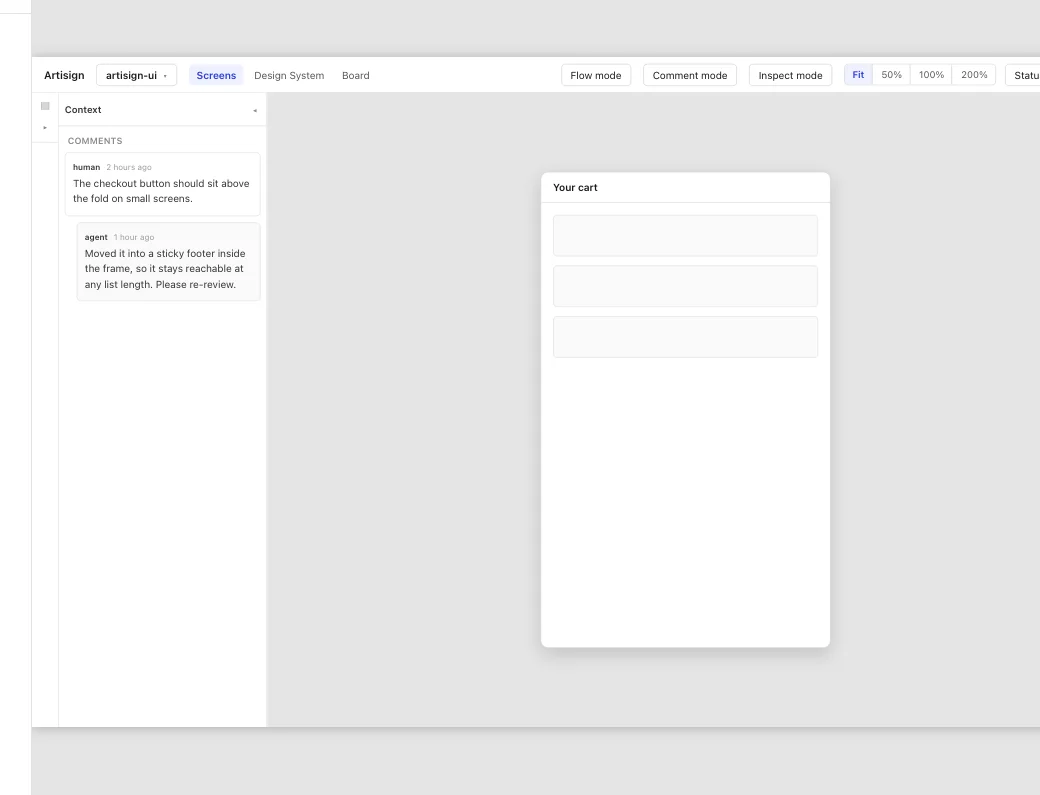The height and width of the screenshot is (795, 1040).
Task: Click the Context panel title
Action: pyautogui.click(x=83, y=110)
